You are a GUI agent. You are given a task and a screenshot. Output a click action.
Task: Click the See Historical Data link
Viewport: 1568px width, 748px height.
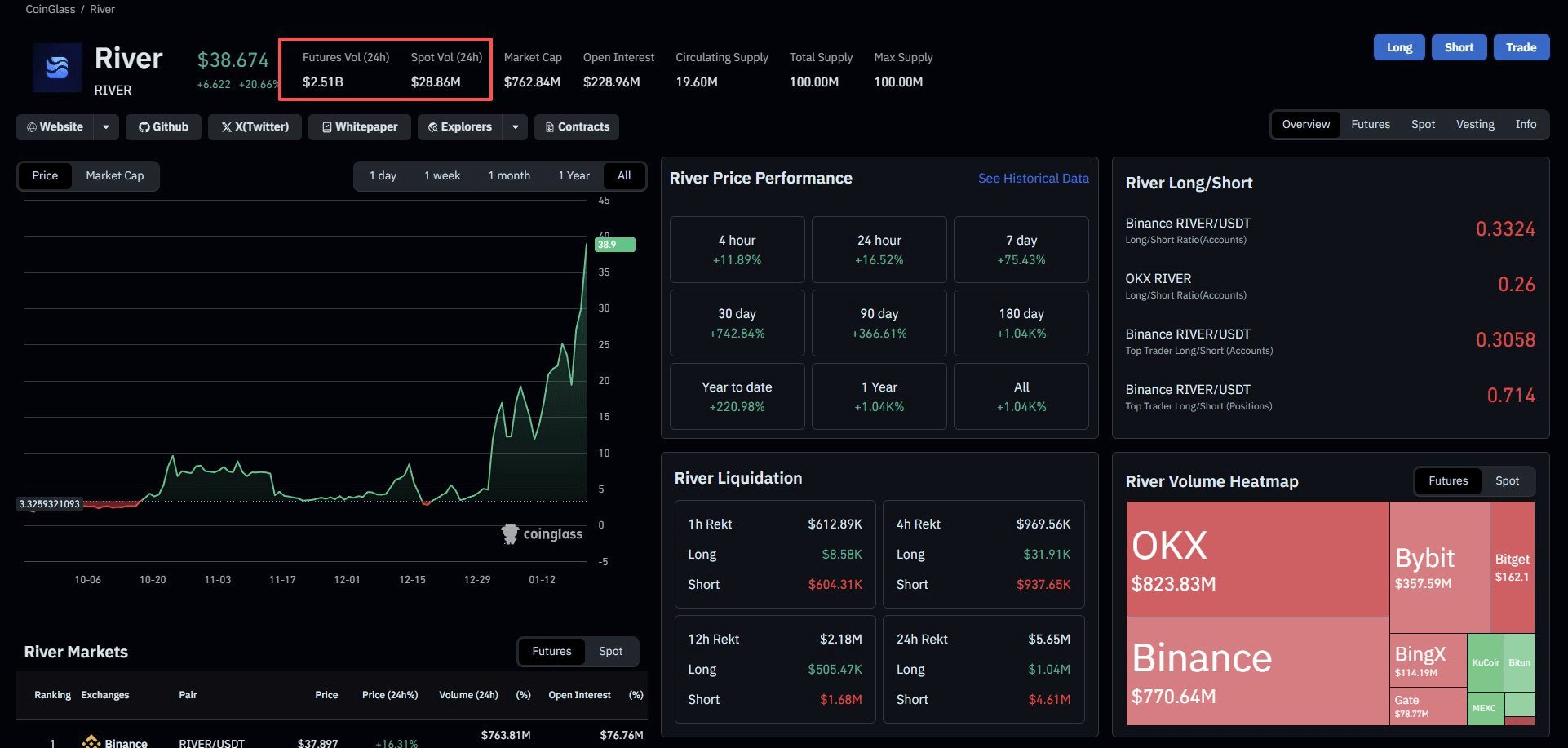pos(1033,179)
